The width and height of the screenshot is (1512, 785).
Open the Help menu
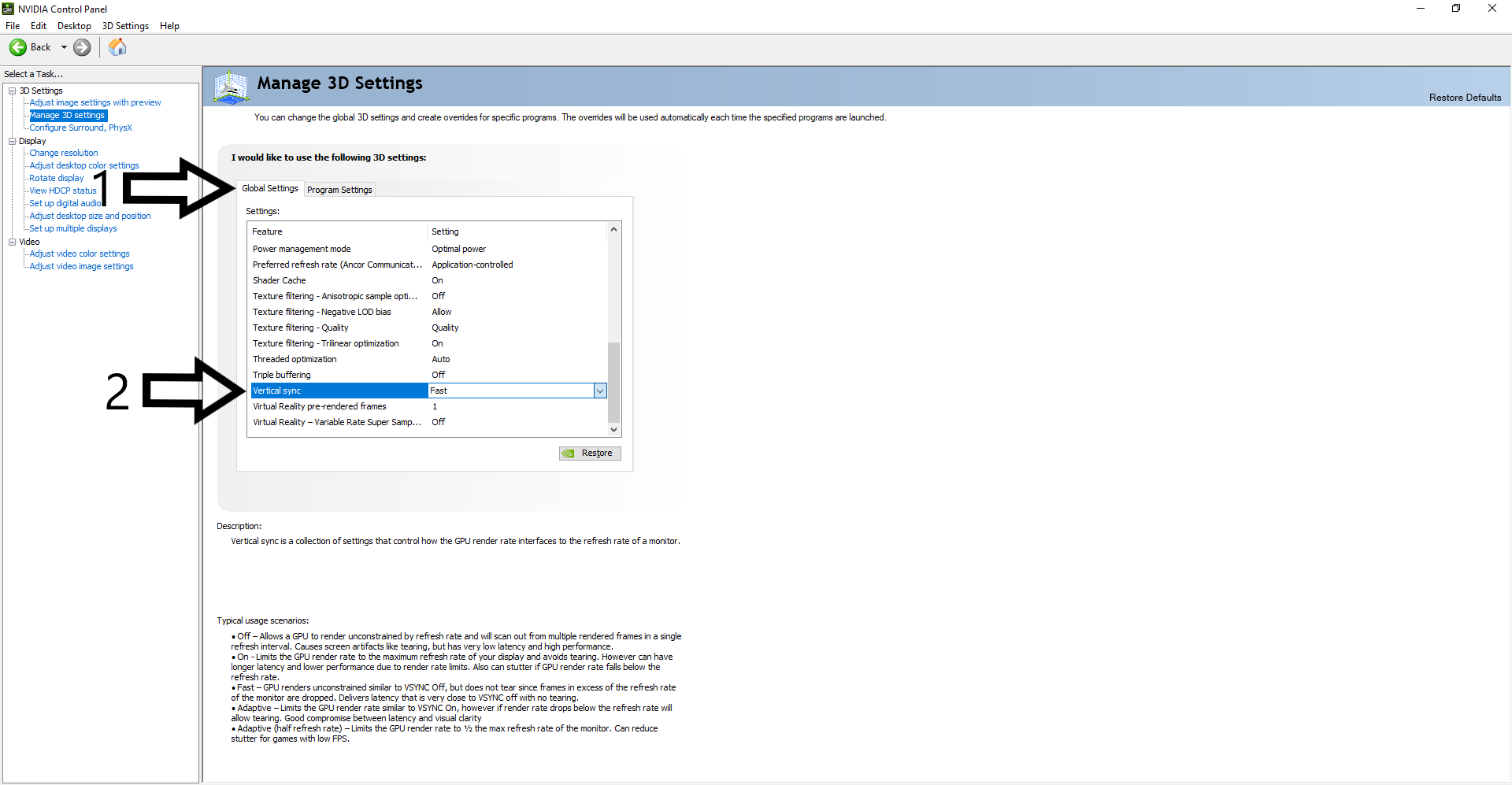pos(169,26)
